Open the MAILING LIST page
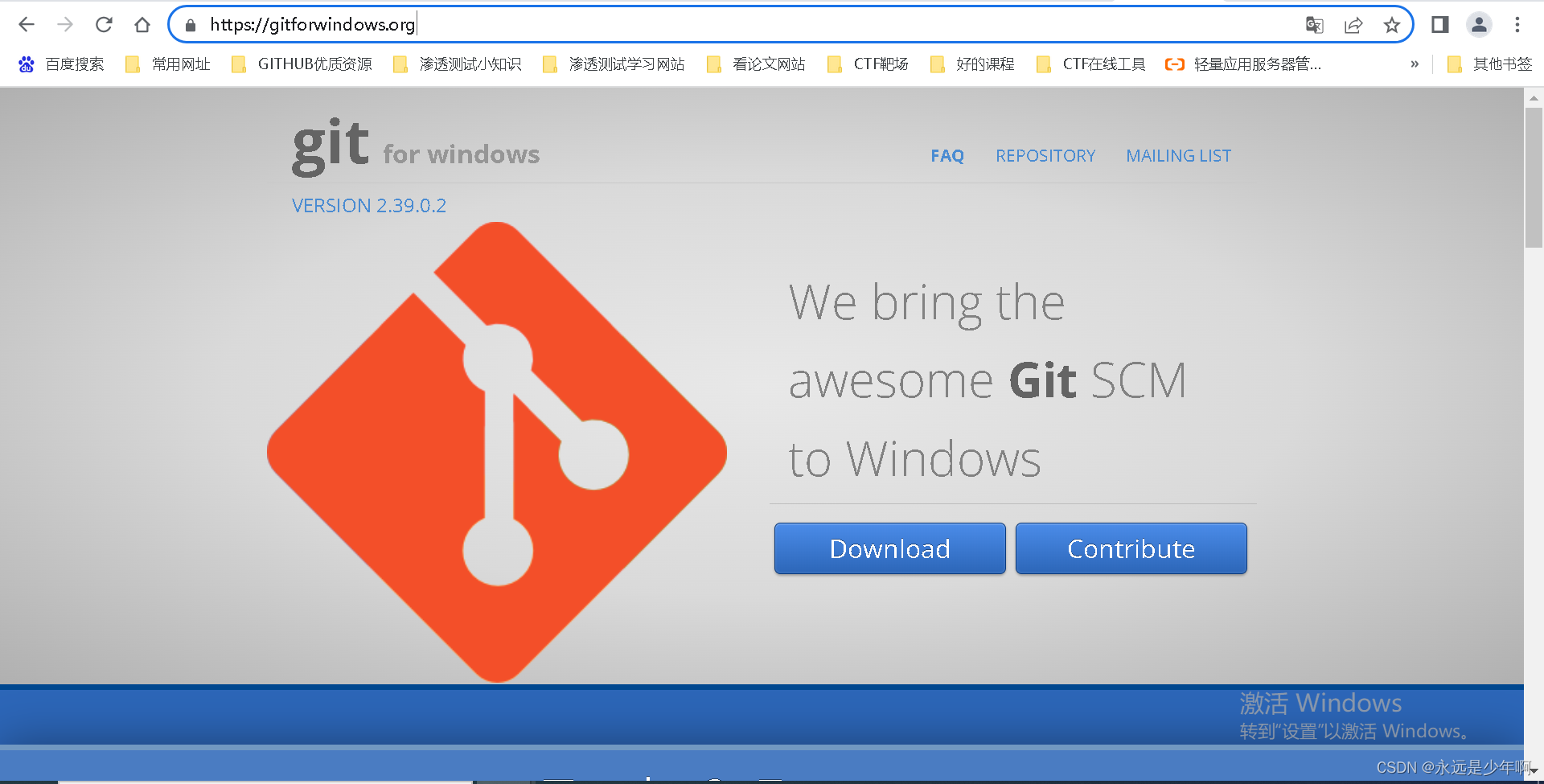The width and height of the screenshot is (1544, 784). point(1178,155)
